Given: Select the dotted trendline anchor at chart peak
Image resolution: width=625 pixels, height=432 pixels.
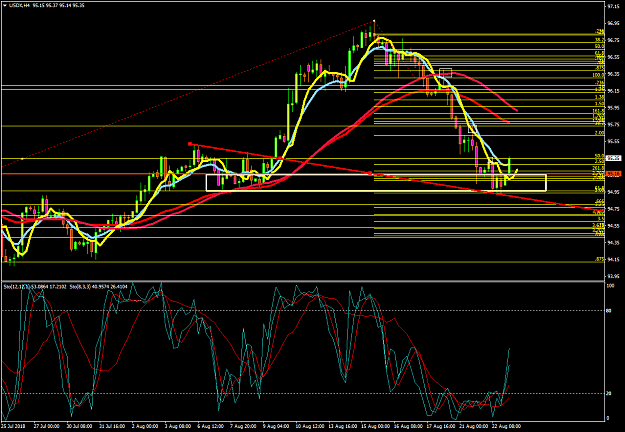Looking at the screenshot, I should [374, 20].
